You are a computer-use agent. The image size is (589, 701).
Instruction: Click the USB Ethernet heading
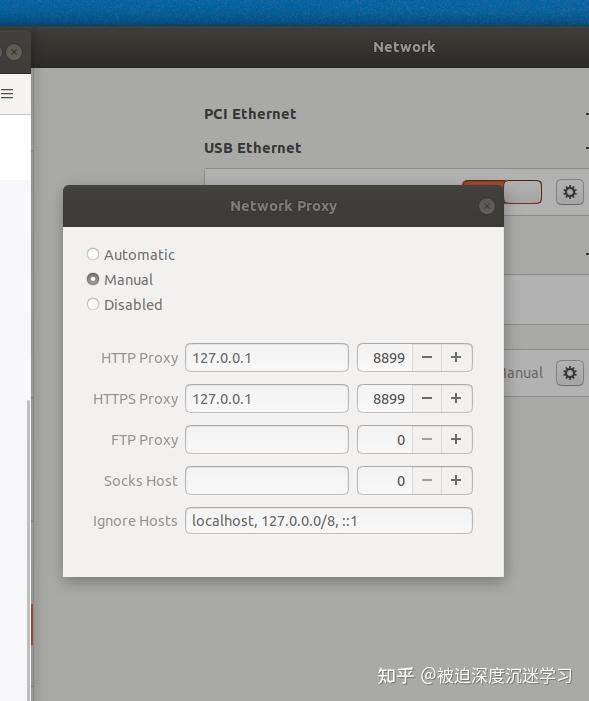[x=253, y=148]
